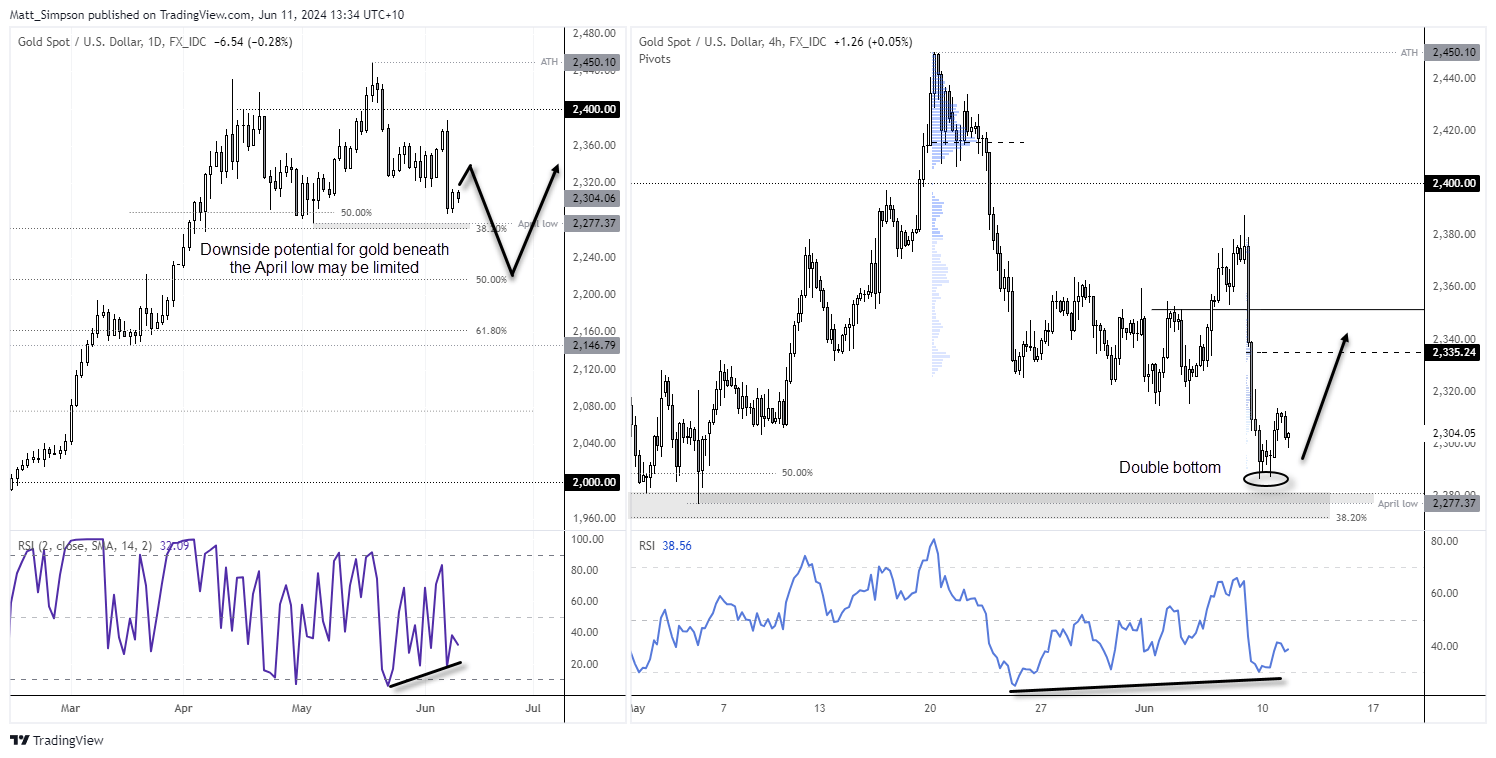Click the 2,277.37 April low tag on the 4h chart

click(1453, 503)
